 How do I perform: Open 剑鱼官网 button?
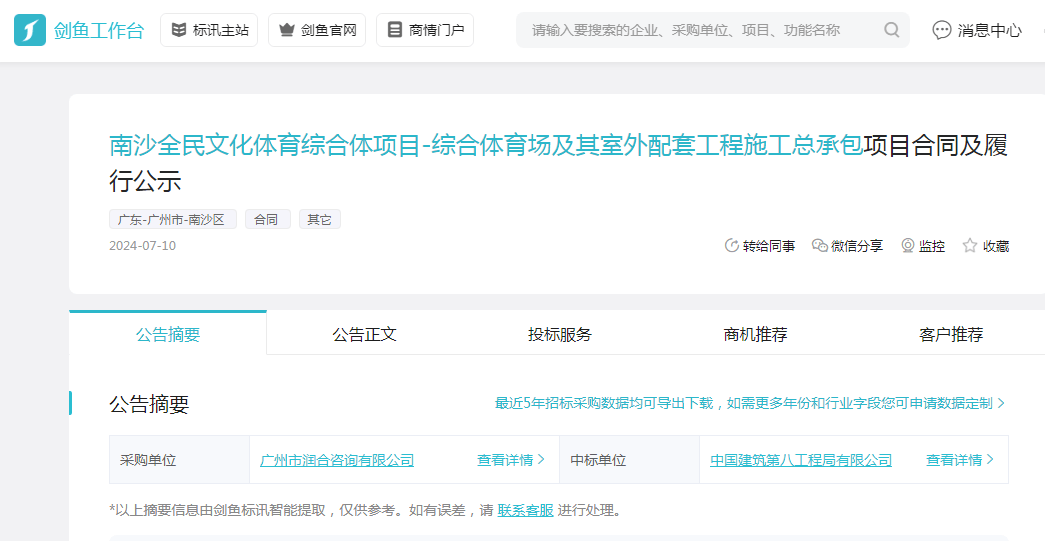click(317, 30)
